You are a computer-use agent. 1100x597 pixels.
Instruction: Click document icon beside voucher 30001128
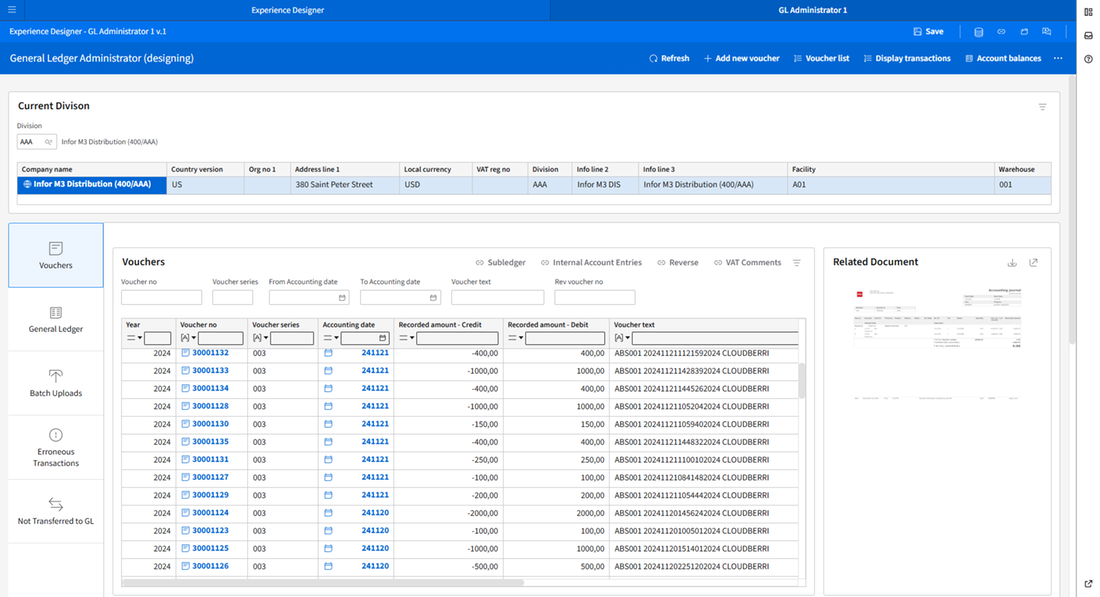pos(185,406)
